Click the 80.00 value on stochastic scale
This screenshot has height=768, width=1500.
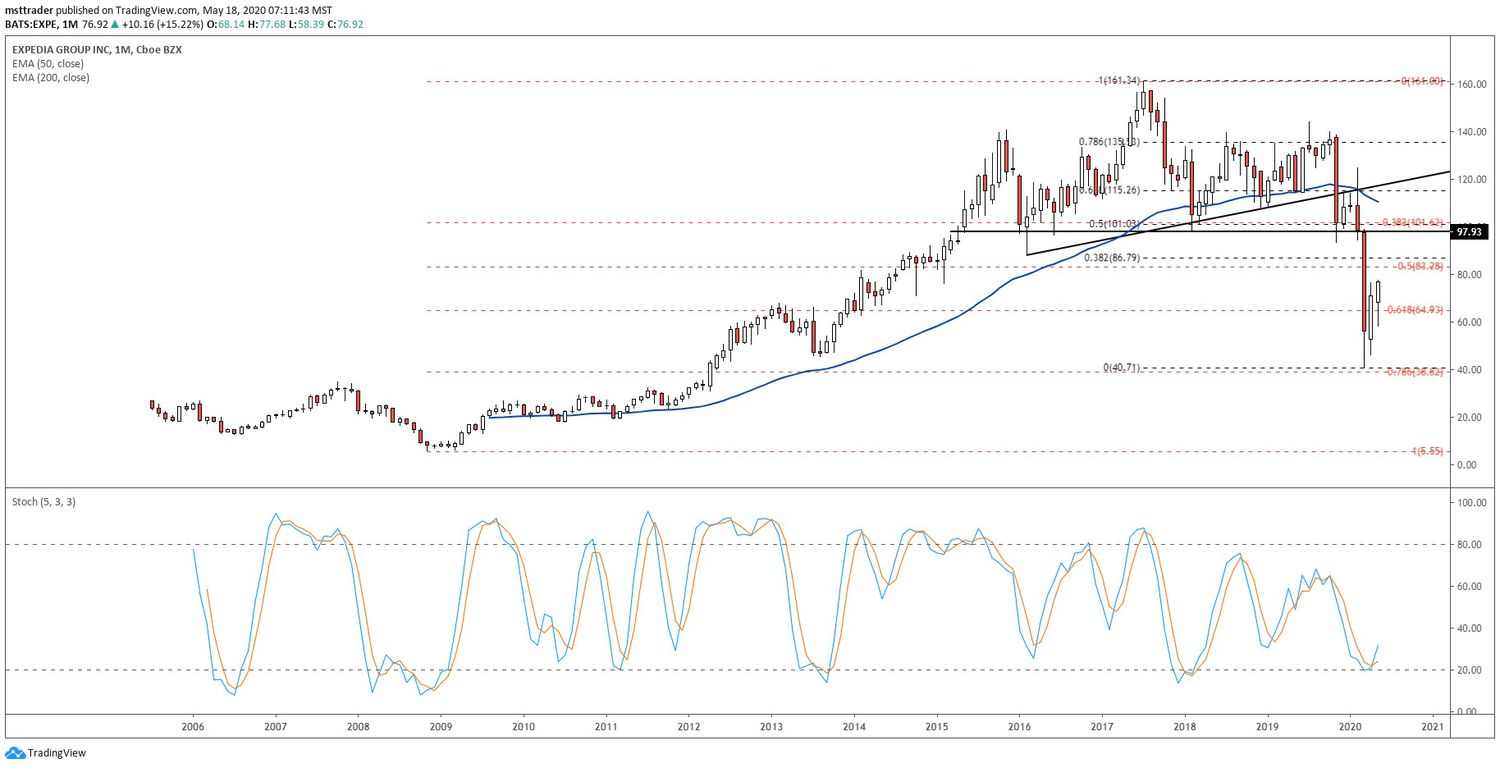coord(1469,545)
